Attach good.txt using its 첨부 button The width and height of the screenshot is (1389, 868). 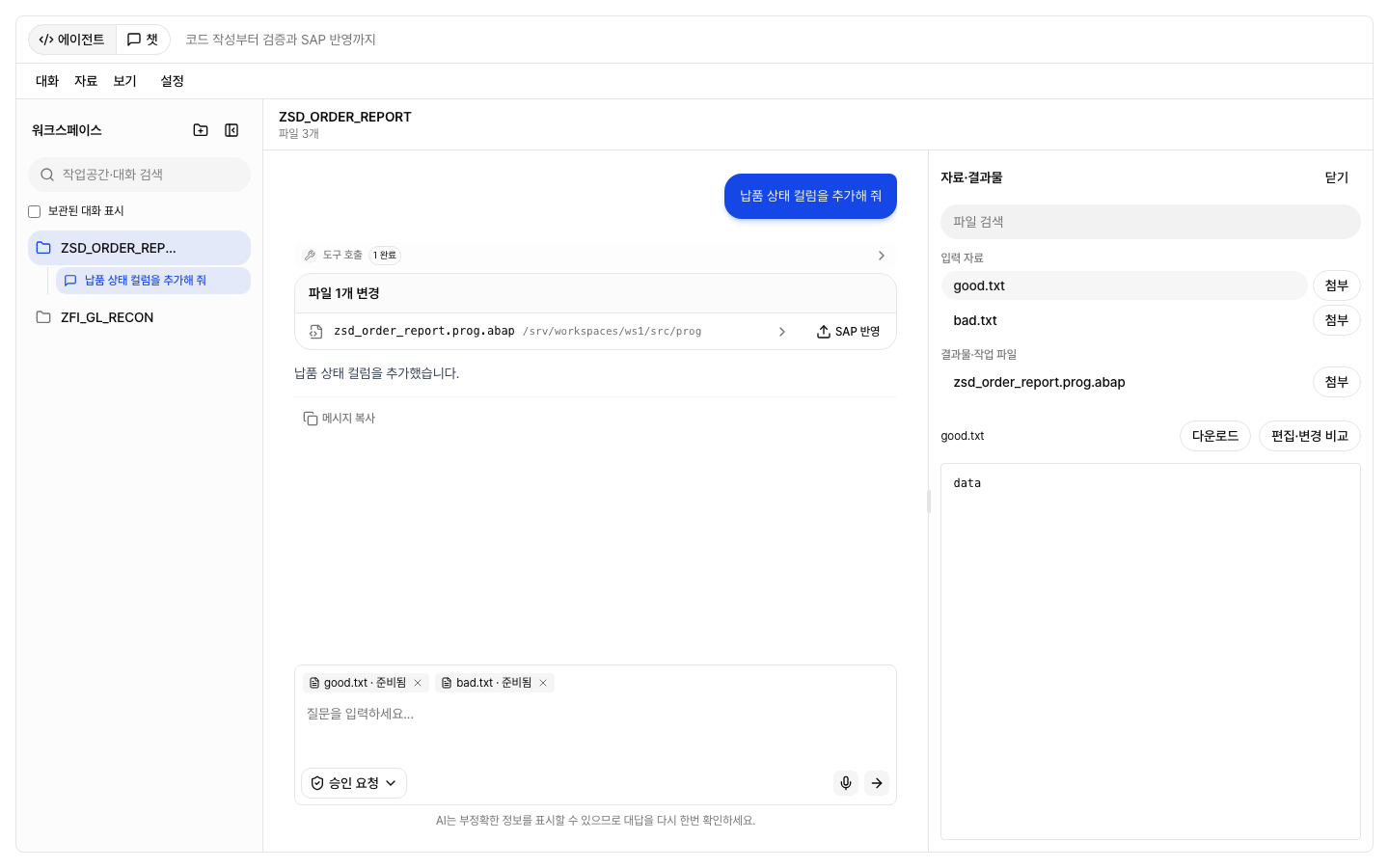click(1337, 285)
